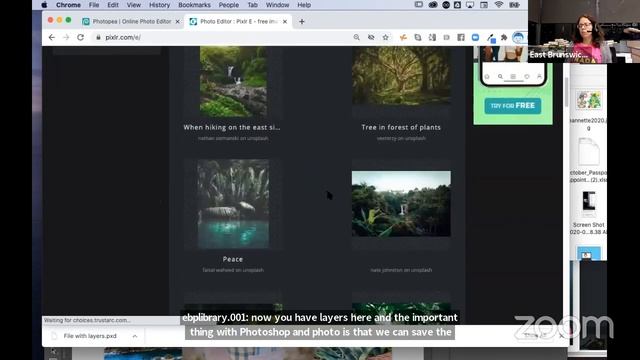Click 'Tree in forest of plants' caption
Image resolution: width=640 pixels, height=360 pixels.
(x=401, y=127)
